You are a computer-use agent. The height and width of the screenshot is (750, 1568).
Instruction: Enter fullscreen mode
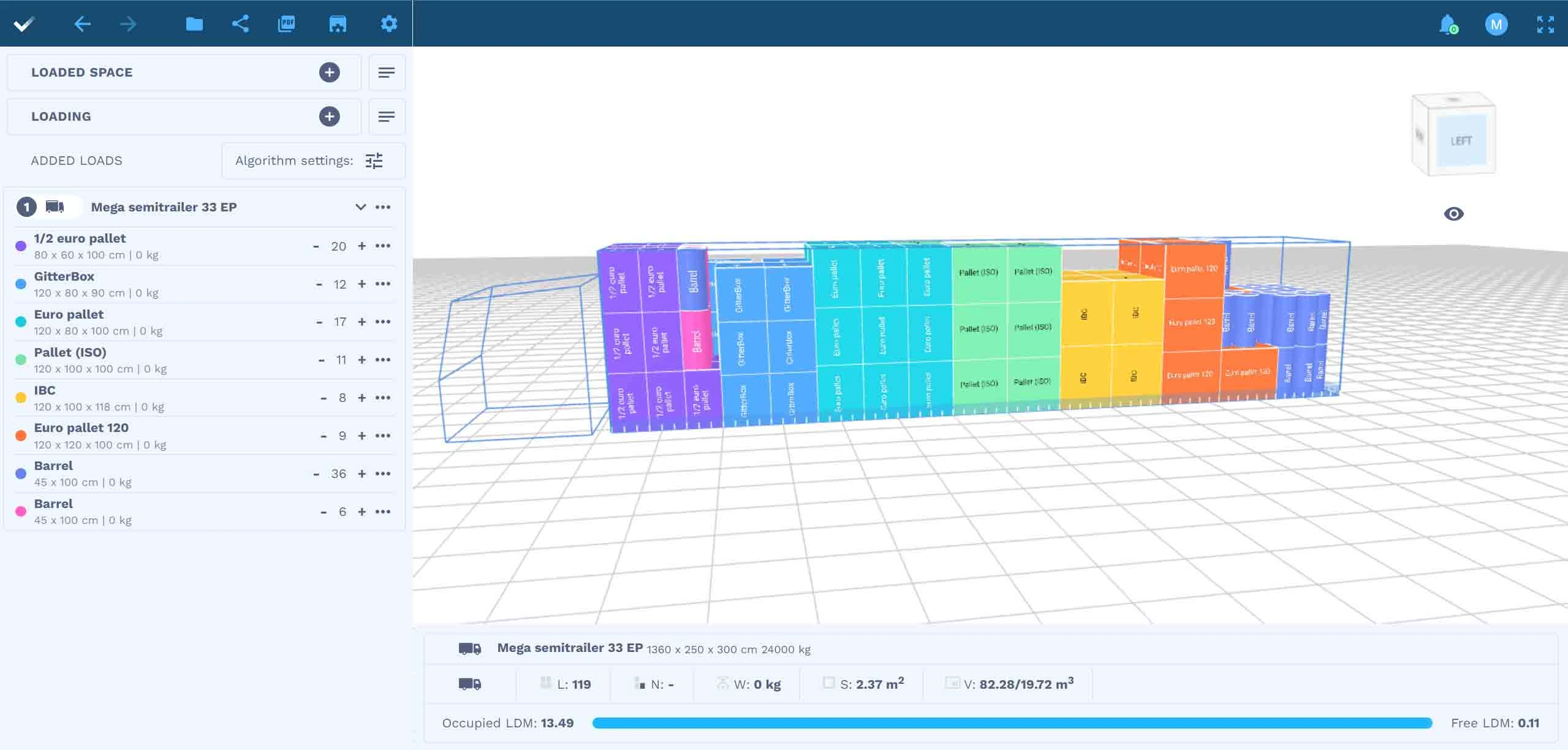click(x=1545, y=25)
